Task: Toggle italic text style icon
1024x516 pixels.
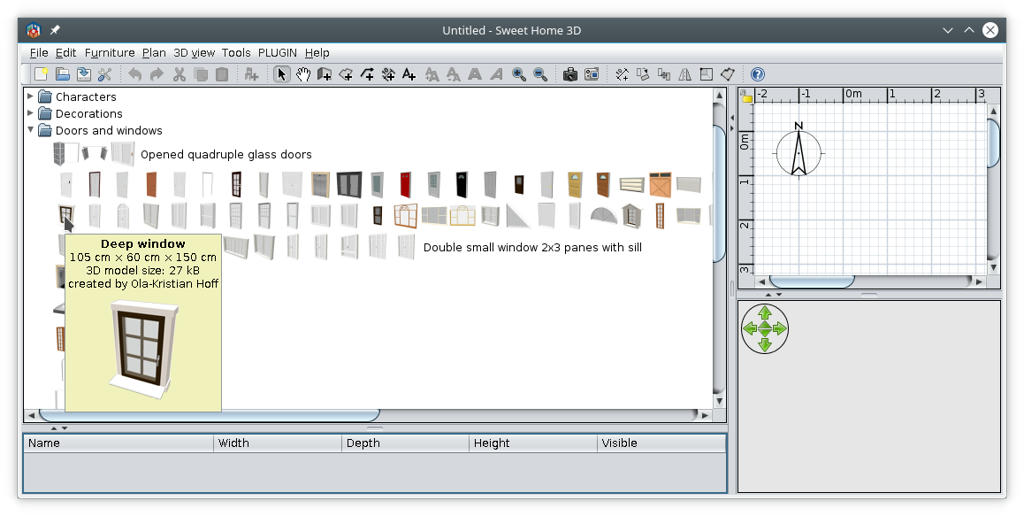Action: (496, 74)
